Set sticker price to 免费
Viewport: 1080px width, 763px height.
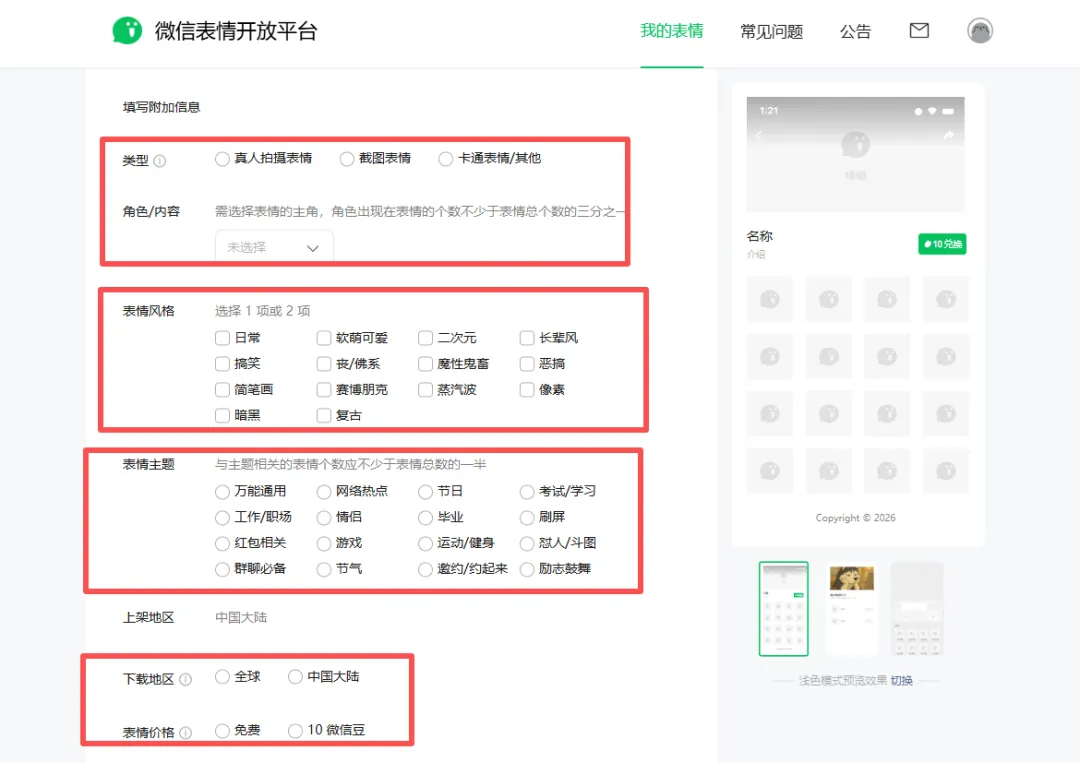pos(222,731)
